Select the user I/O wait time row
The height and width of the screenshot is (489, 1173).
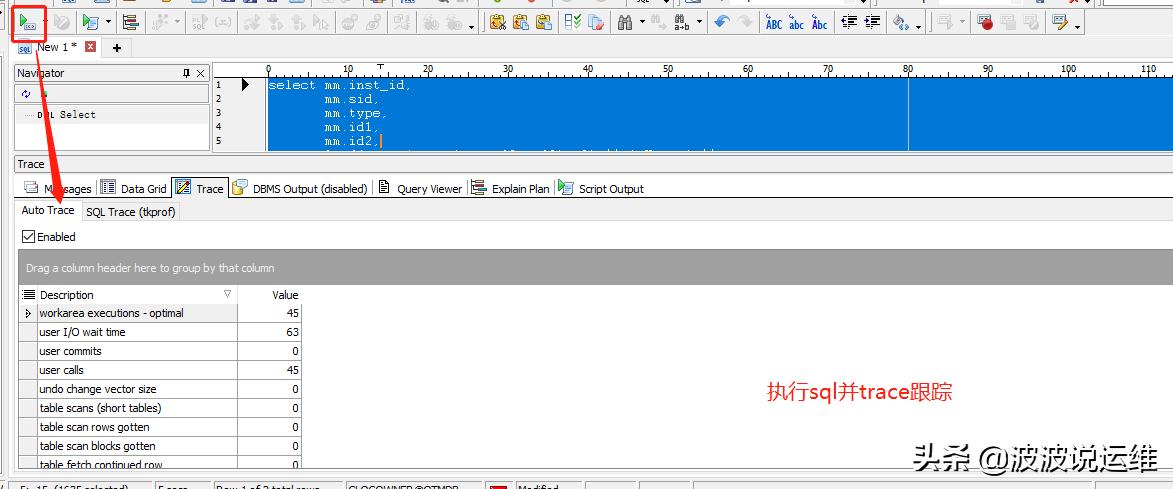point(159,332)
